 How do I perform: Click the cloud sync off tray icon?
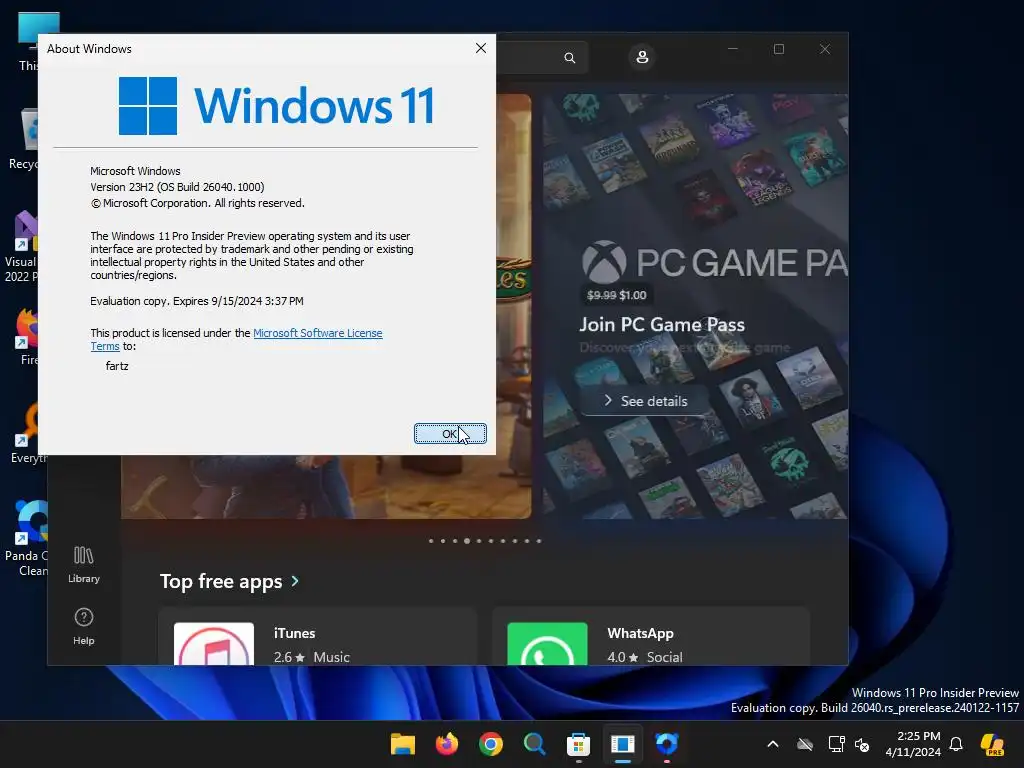805,744
